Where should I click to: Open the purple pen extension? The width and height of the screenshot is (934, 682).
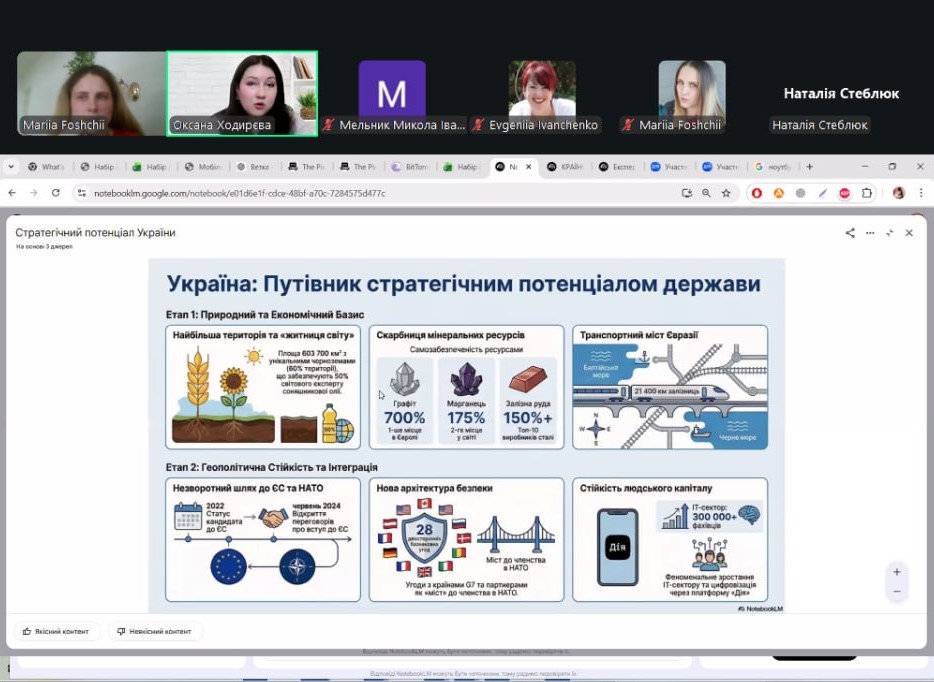[x=823, y=193]
